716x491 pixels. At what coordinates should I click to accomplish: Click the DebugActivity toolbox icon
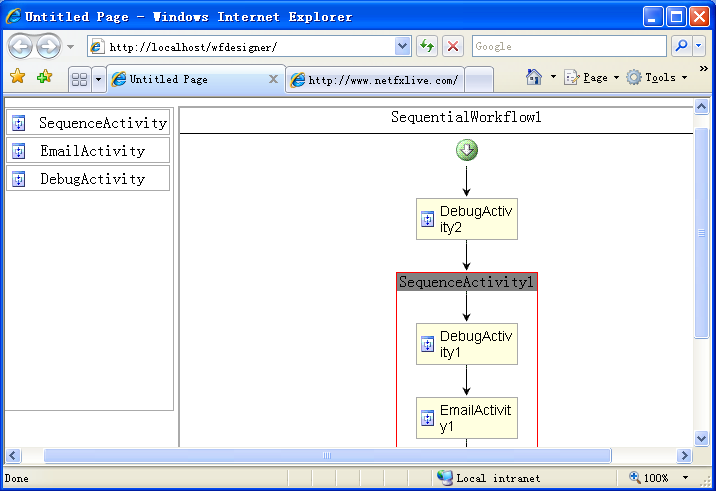[x=19, y=179]
